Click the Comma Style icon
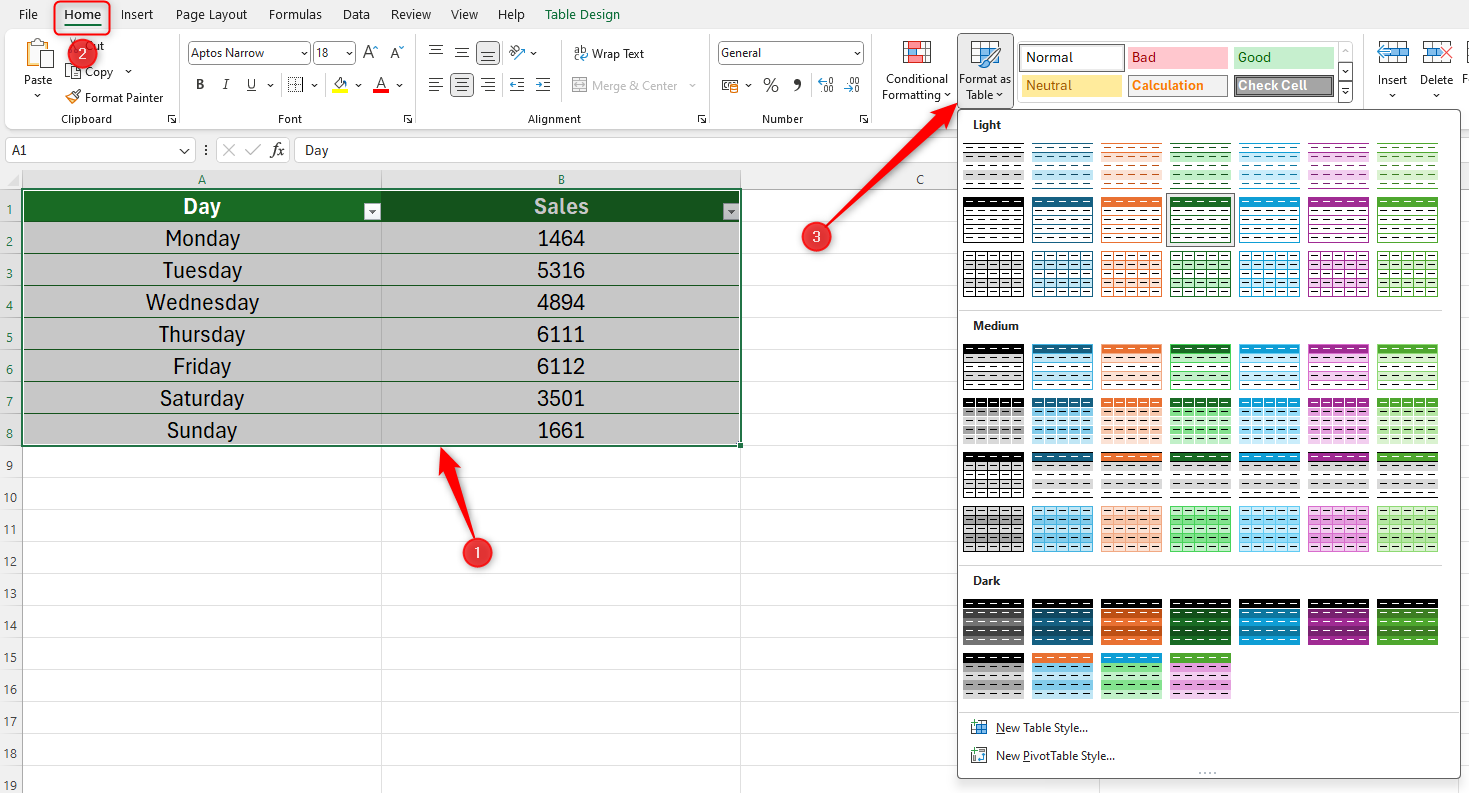 [796, 86]
